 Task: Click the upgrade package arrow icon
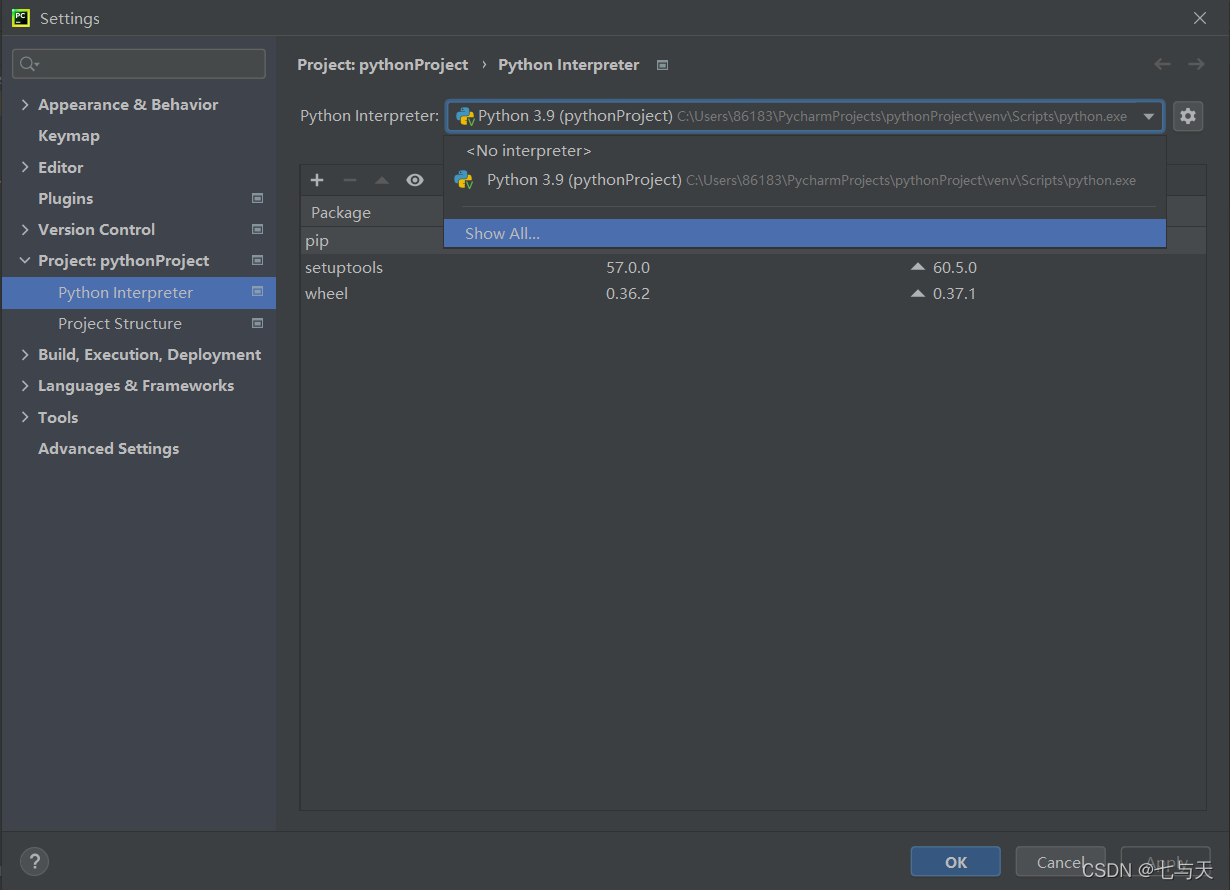click(x=382, y=180)
